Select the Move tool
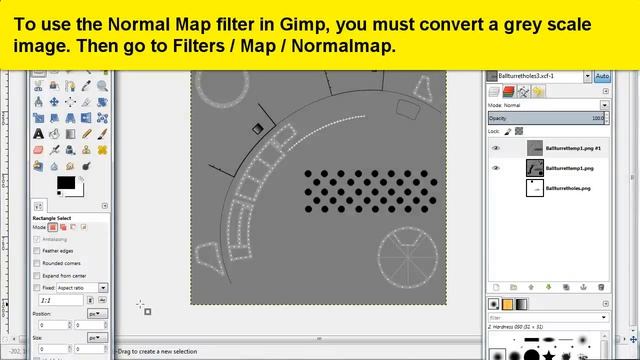The image size is (640, 360). click(54, 102)
